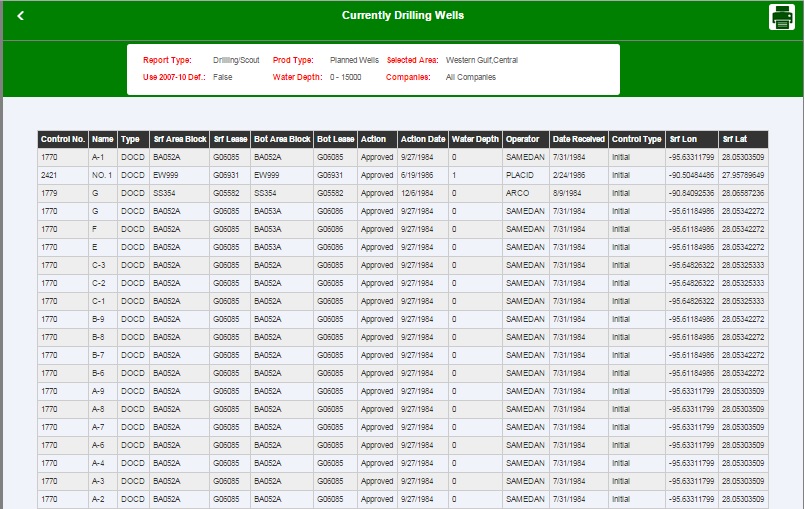The width and height of the screenshot is (805, 509).
Task: Click the Water Depth value 1 cell
Action: coord(475,175)
